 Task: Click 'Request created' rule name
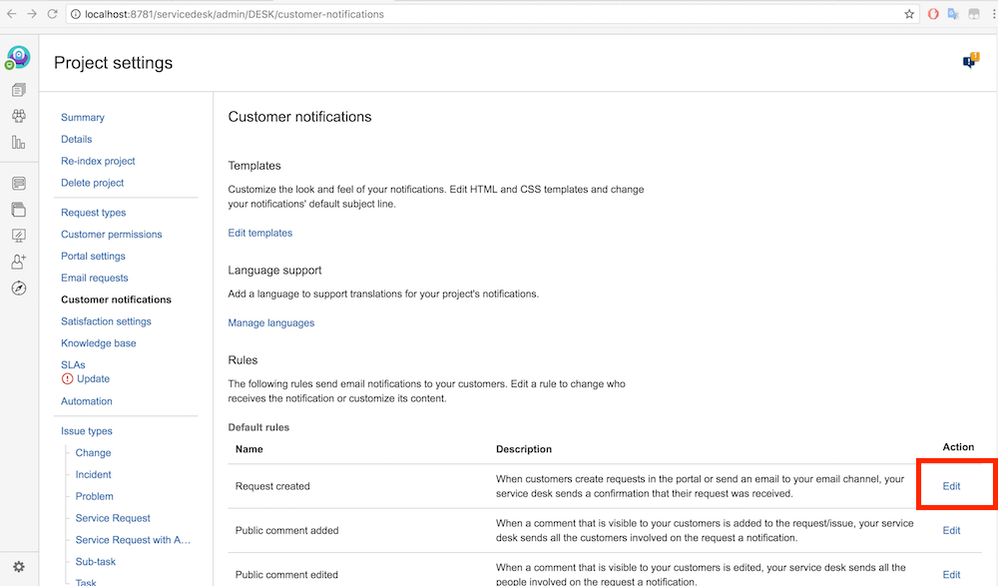coord(272,486)
